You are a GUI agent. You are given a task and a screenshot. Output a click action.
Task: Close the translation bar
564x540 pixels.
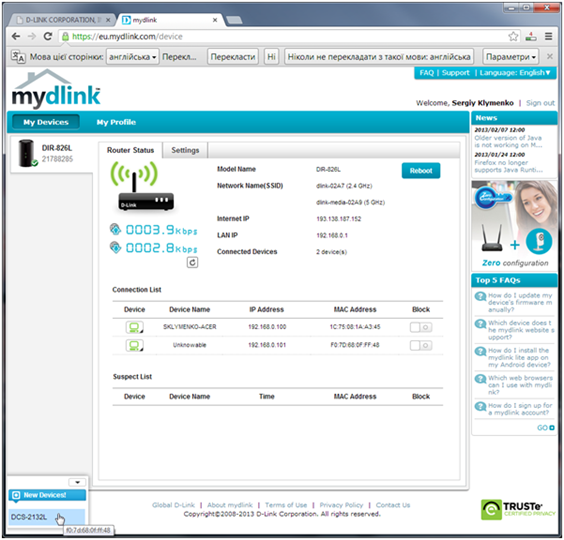[550, 56]
